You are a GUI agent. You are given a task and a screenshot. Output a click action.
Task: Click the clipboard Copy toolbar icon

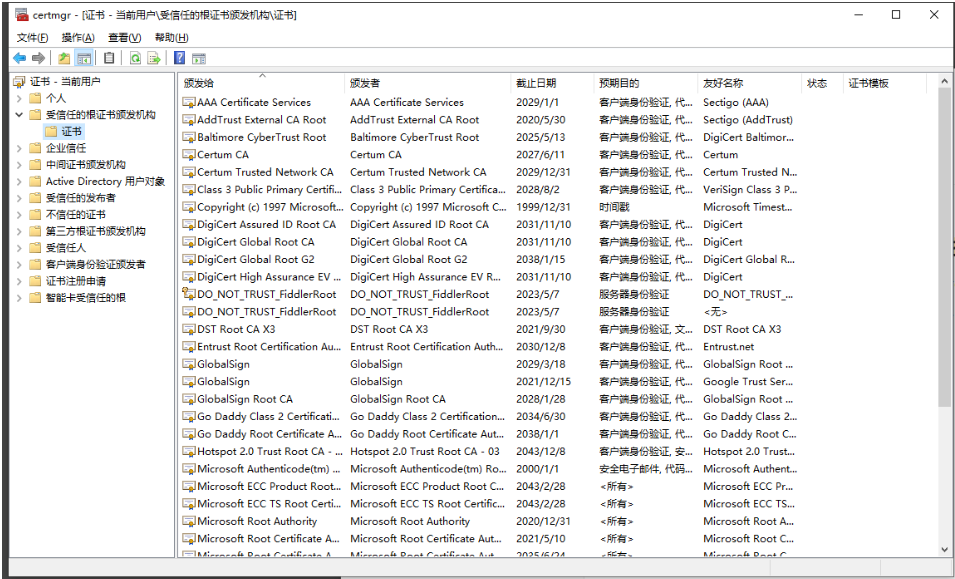(109, 58)
